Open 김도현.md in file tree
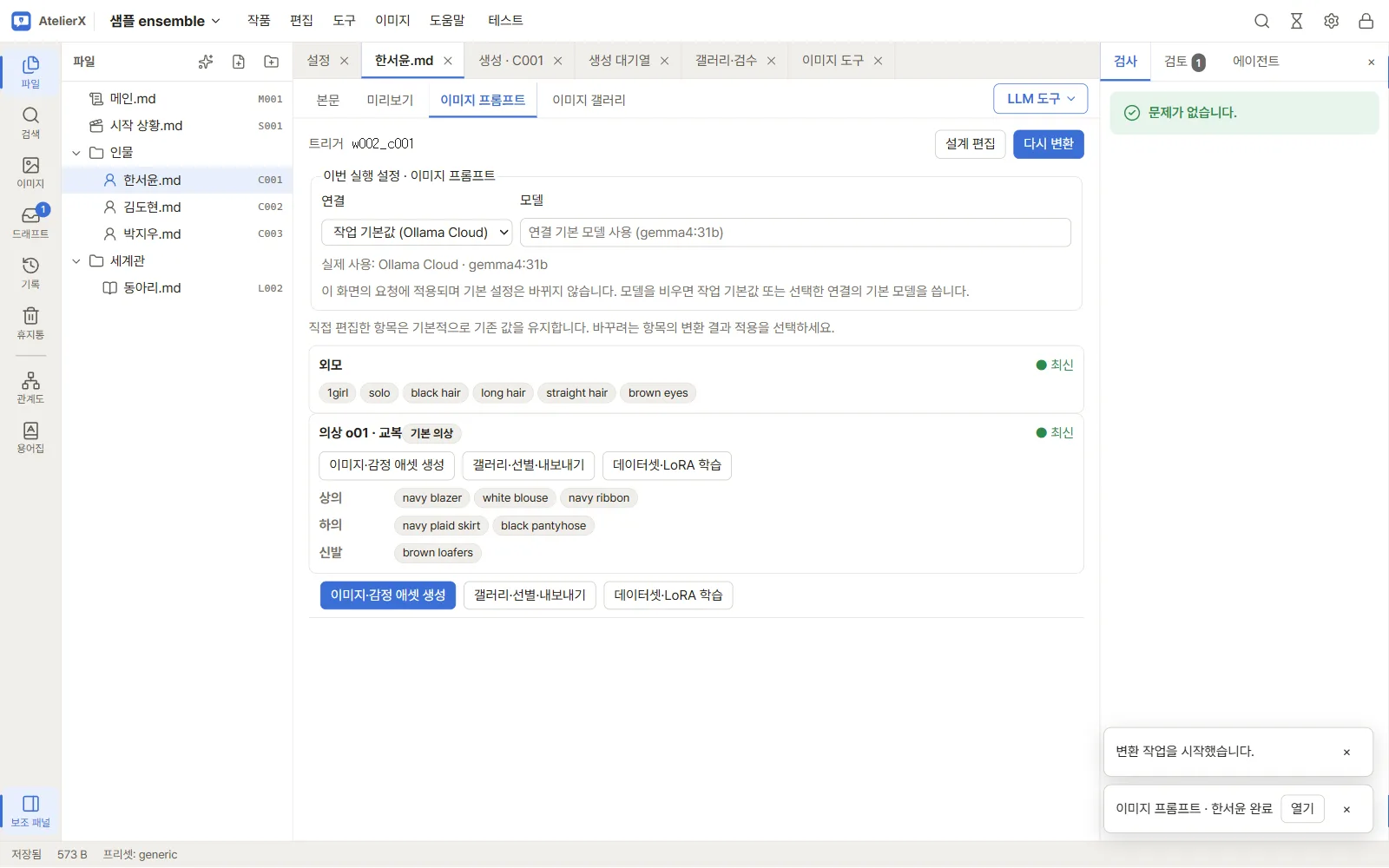Screen dimensions: 1389x868 [178, 207]
